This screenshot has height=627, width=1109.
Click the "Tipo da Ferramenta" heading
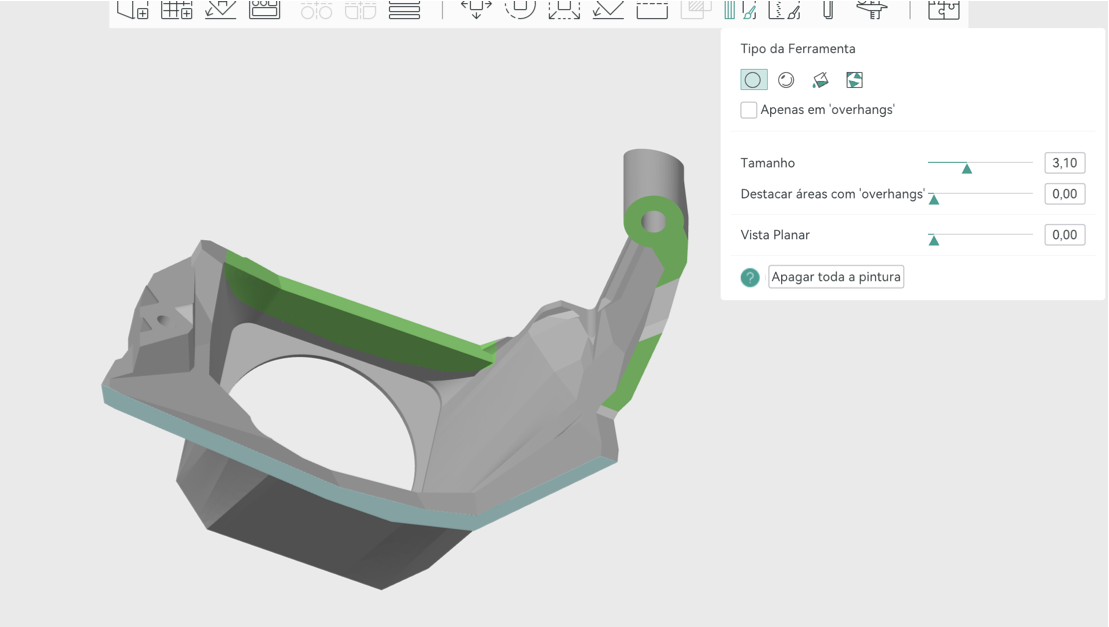click(798, 49)
